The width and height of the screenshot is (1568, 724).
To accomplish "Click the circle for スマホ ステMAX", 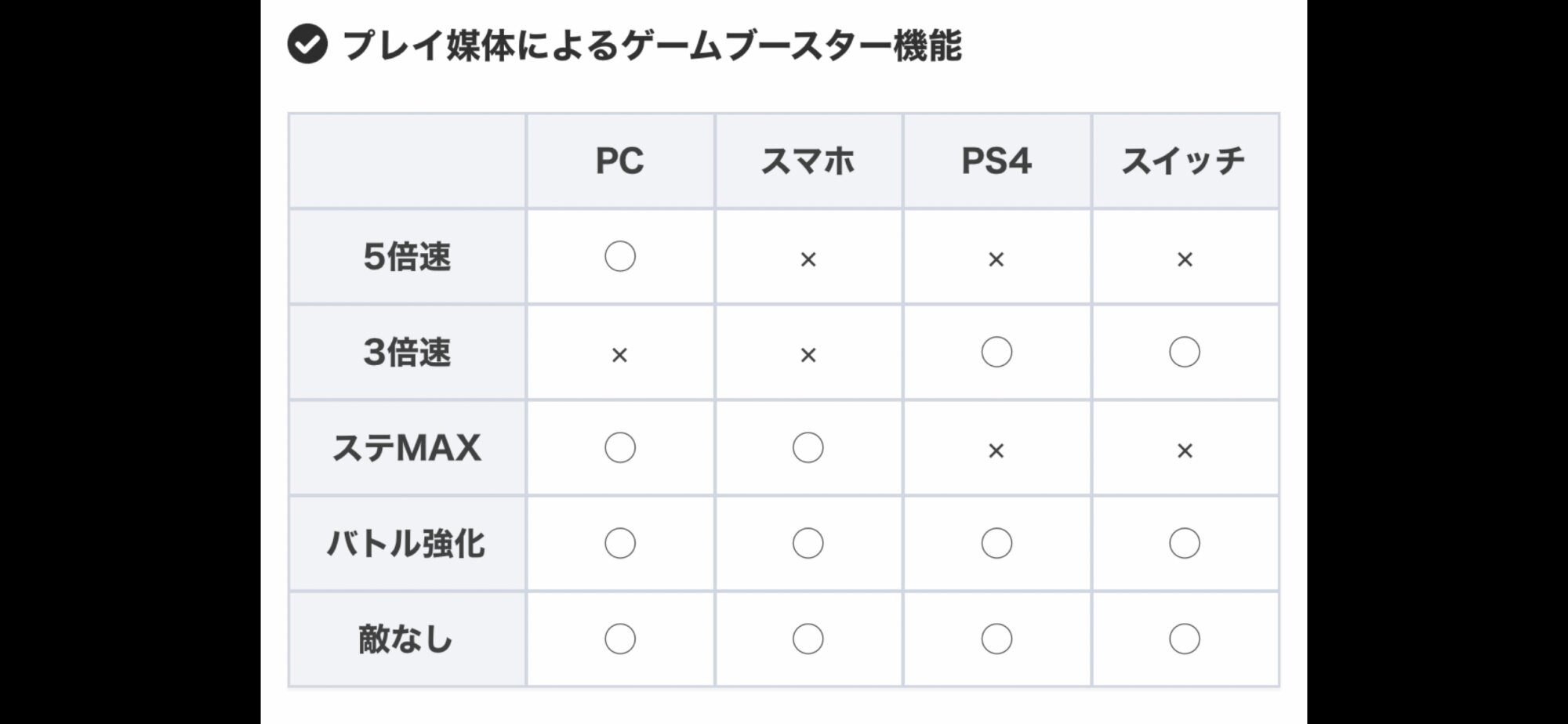I will point(808,448).
